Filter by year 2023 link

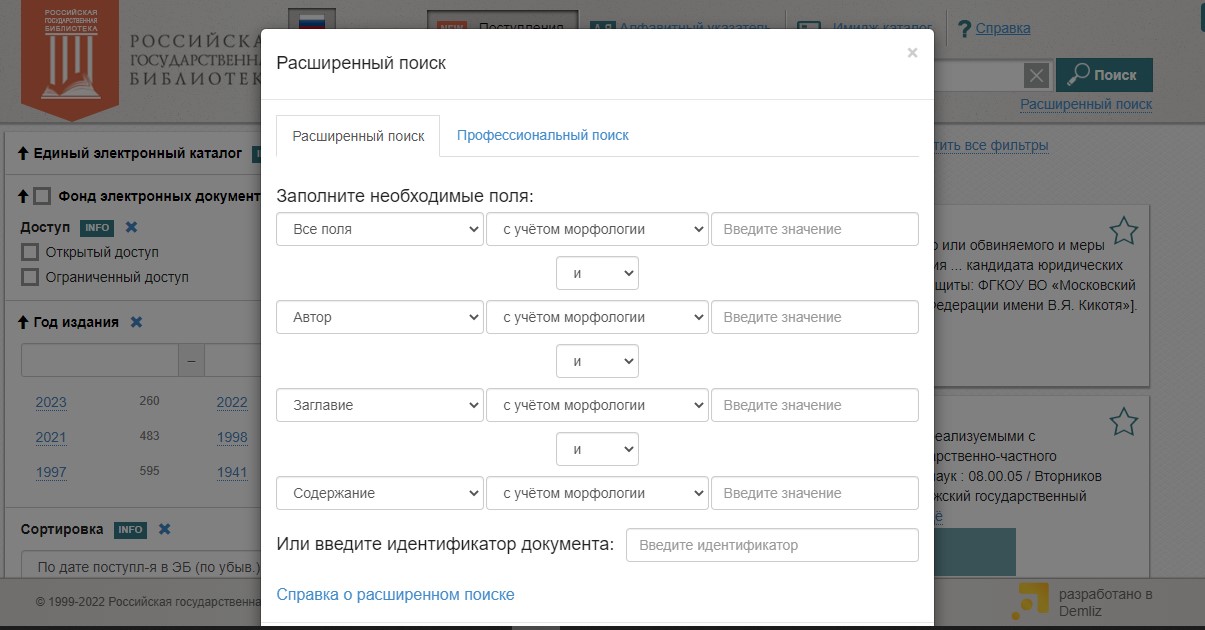coord(51,402)
